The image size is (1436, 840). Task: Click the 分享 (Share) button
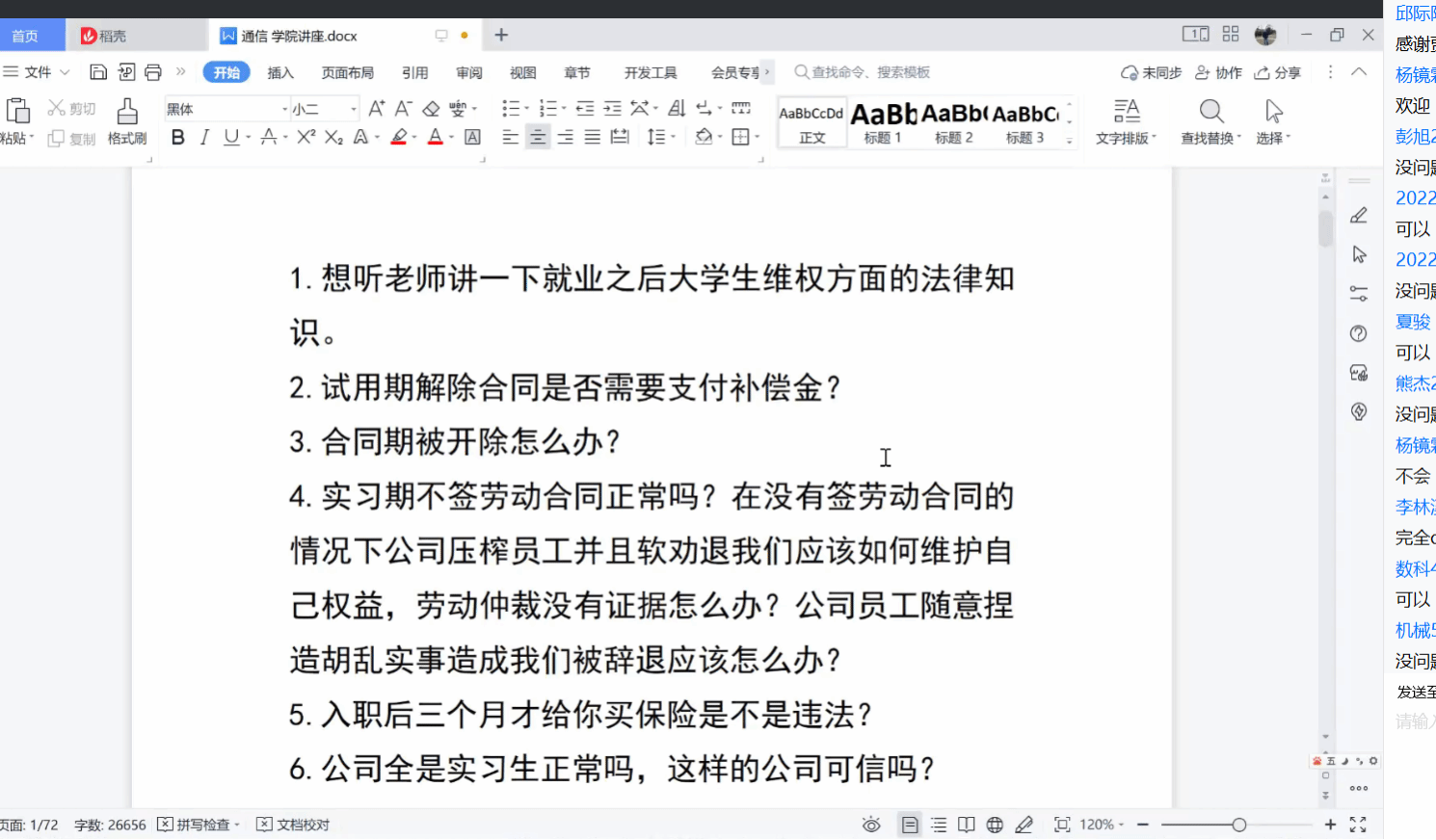pyautogui.click(x=1278, y=72)
